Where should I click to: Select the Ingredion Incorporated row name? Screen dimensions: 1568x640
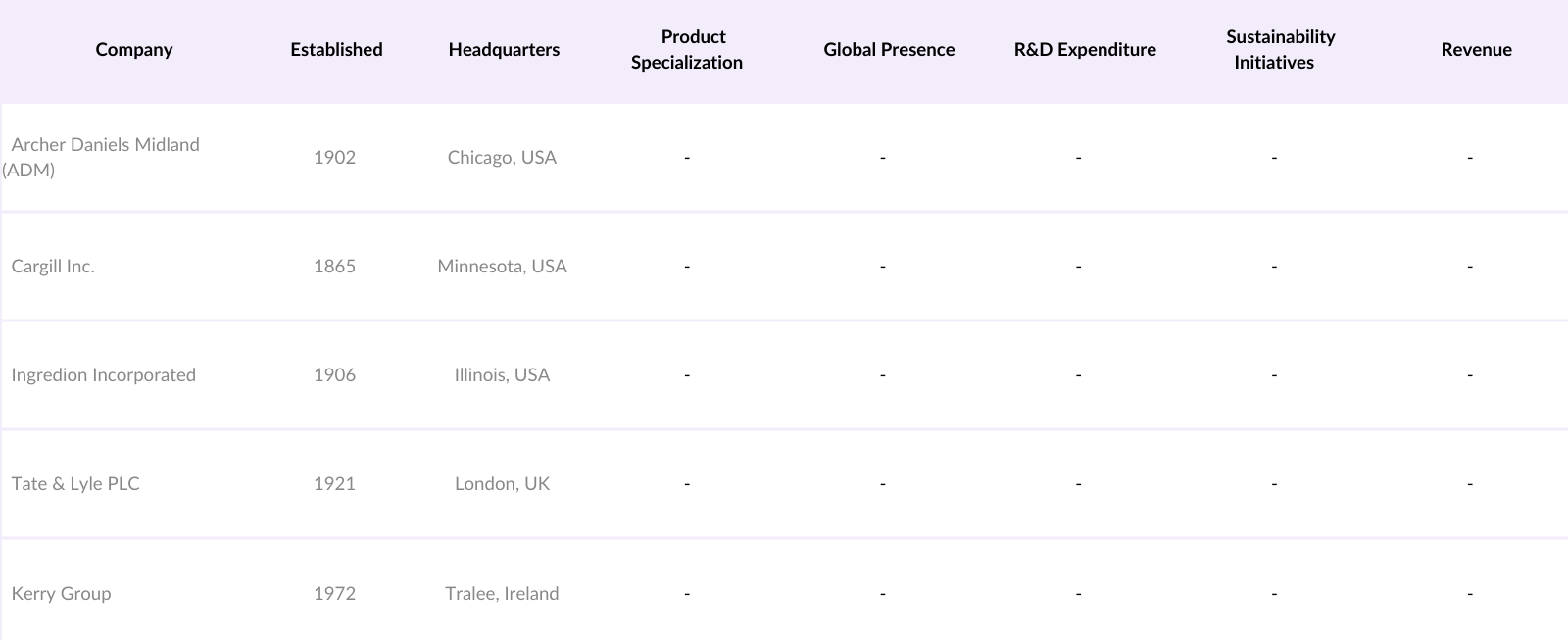click(x=103, y=375)
